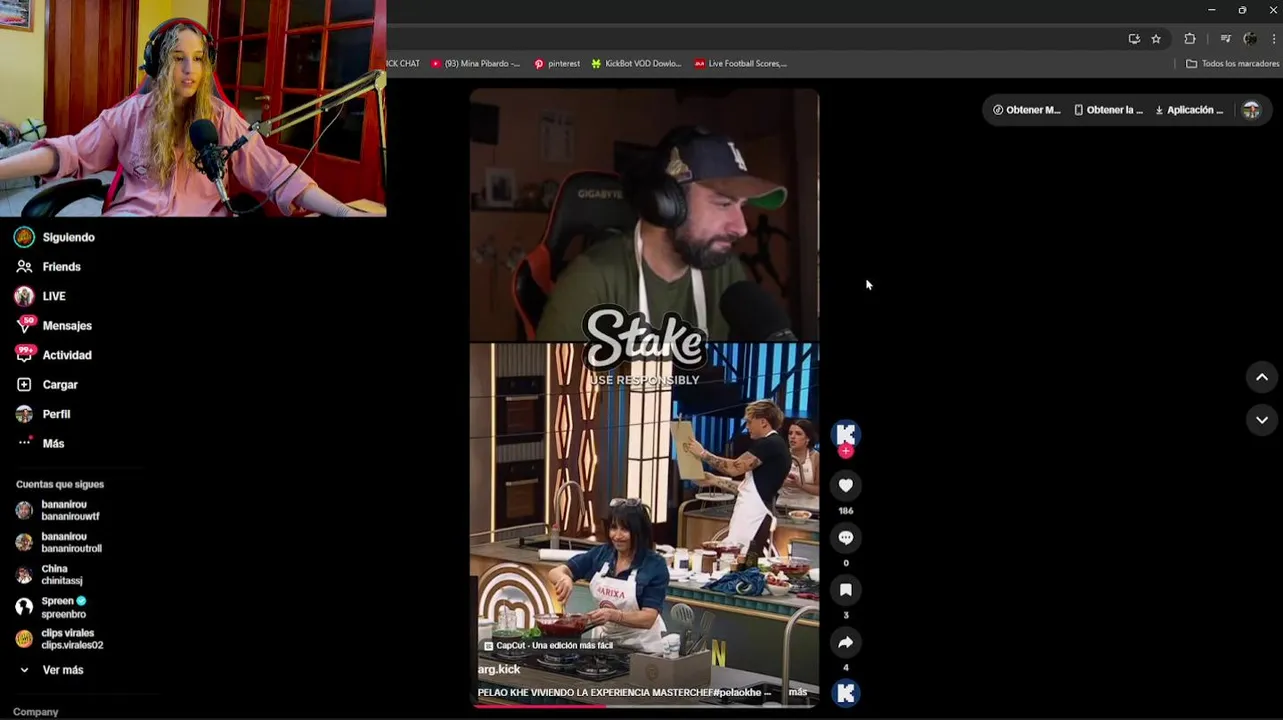This screenshot has height=720, width=1283.
Task: Click the Aplicación download button
Action: (1189, 110)
